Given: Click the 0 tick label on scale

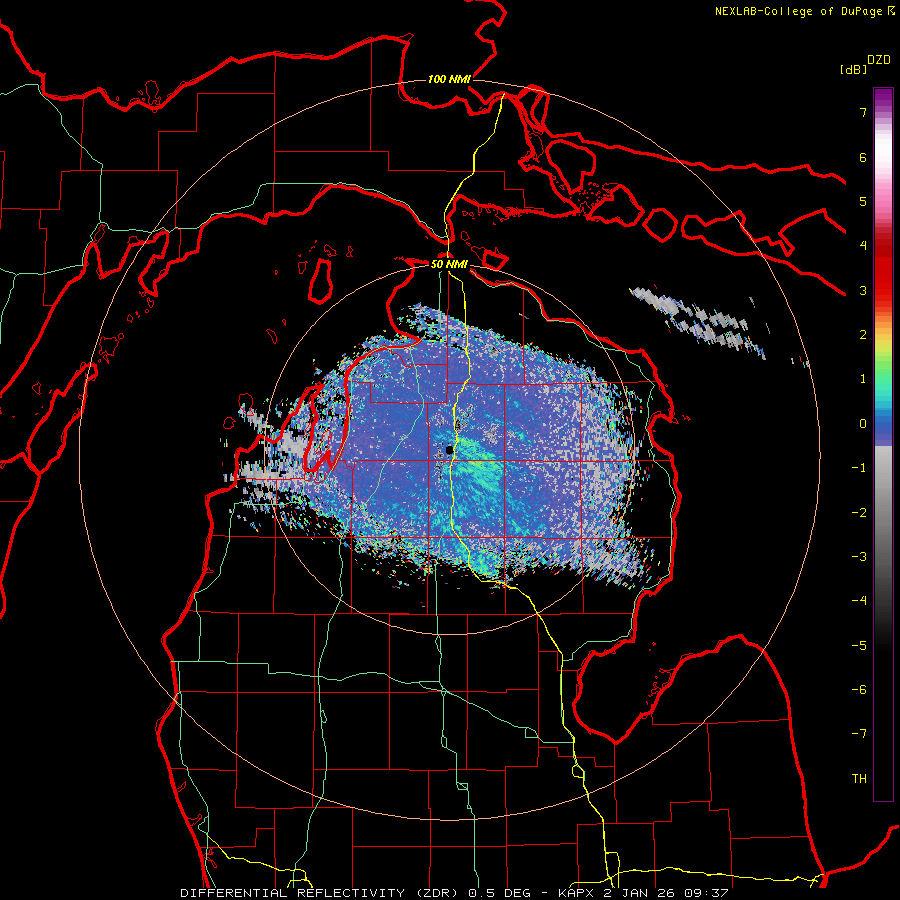Looking at the screenshot, I should point(863,424).
